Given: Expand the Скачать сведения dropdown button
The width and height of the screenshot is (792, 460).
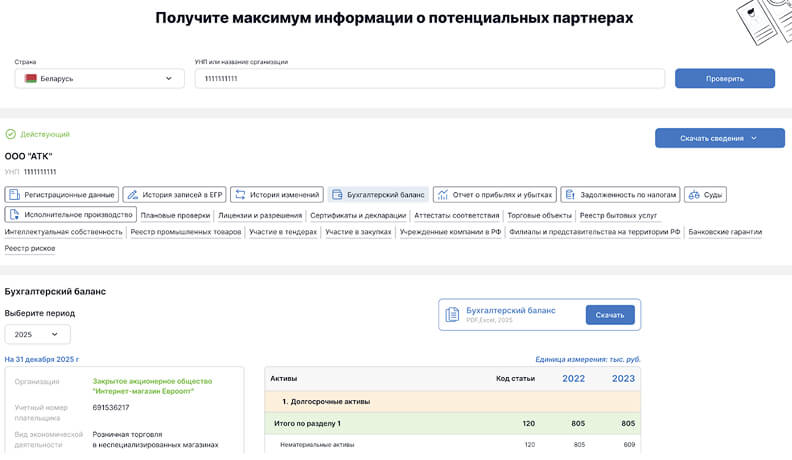Looking at the screenshot, I should coord(719,138).
